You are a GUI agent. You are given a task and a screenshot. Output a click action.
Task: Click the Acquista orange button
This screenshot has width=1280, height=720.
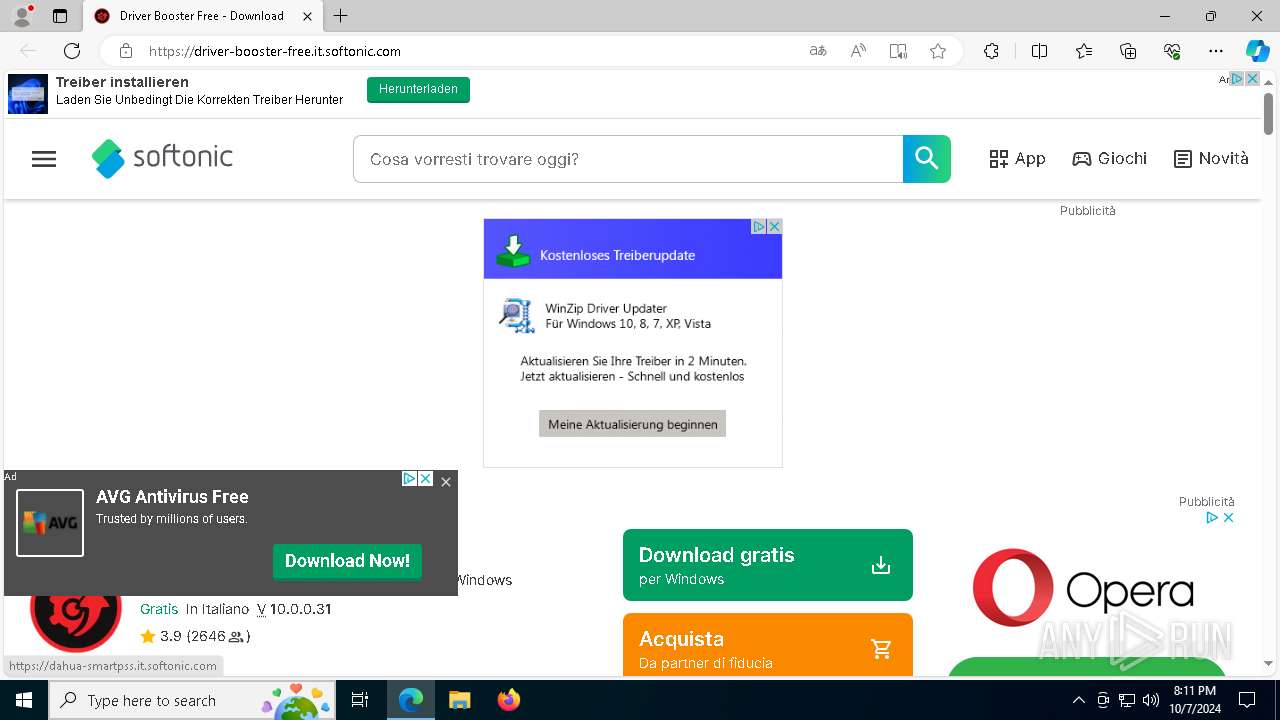pyautogui.click(x=768, y=644)
